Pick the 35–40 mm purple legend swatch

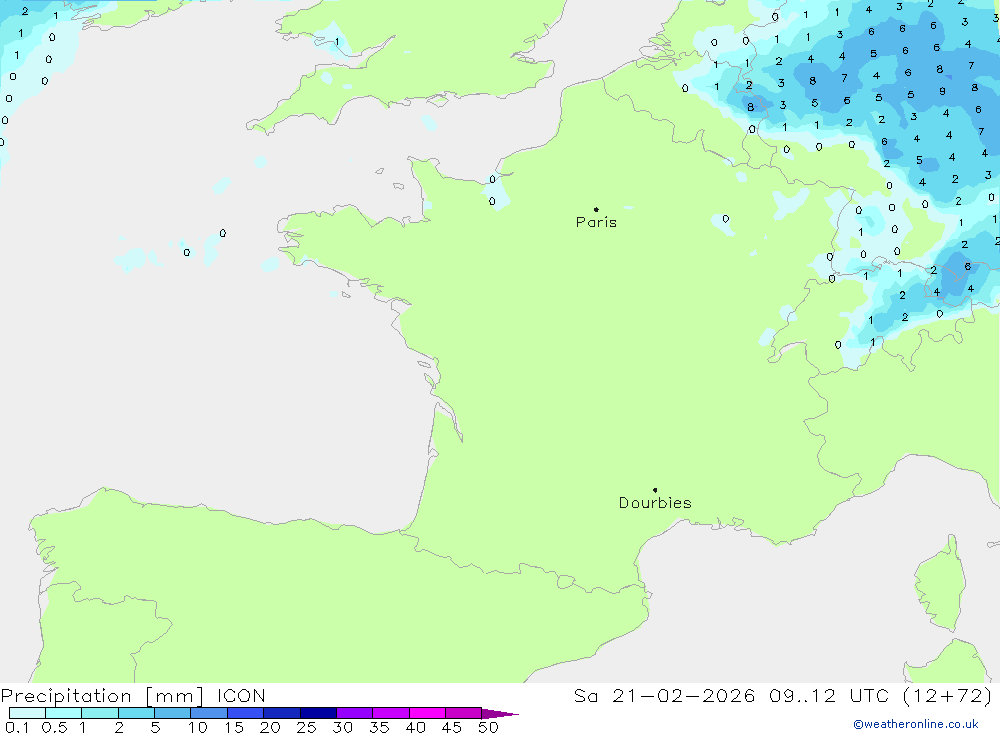[x=391, y=713]
